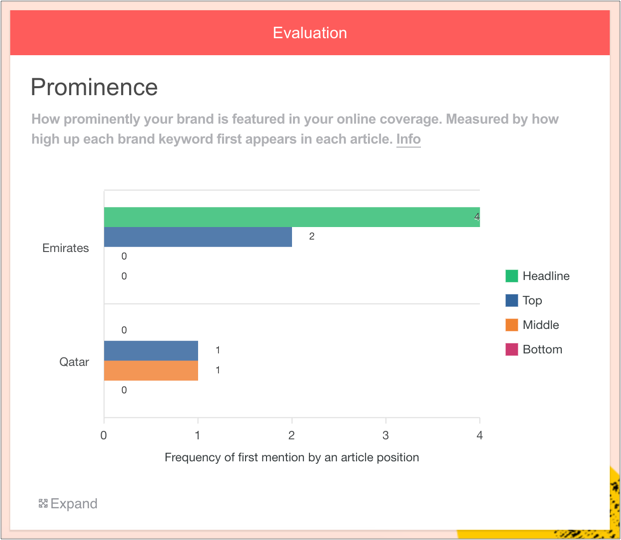Toggle the Bottom legend series
This screenshot has width=621, height=540.
[543, 349]
